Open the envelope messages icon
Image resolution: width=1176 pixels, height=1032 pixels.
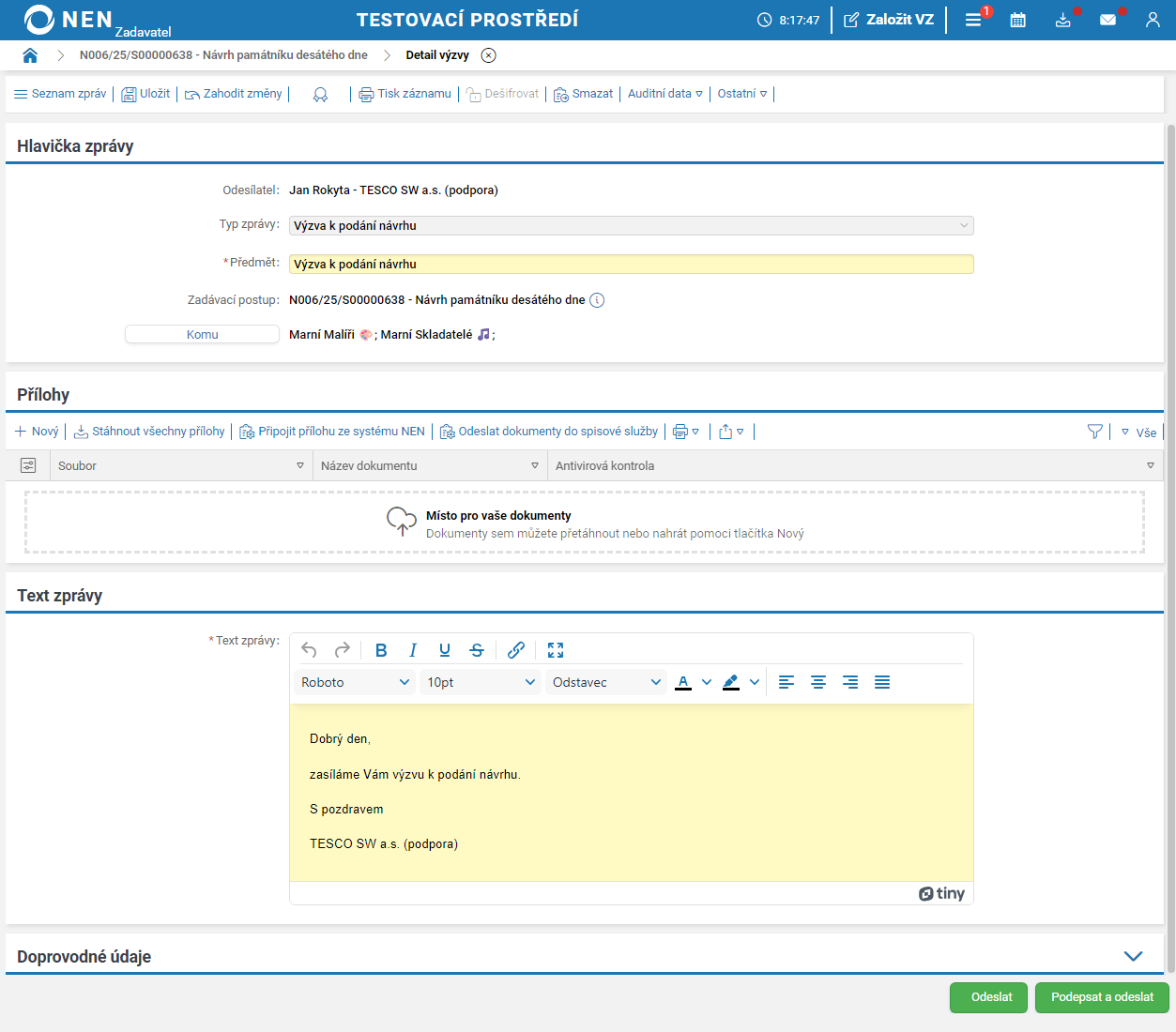(1107, 20)
